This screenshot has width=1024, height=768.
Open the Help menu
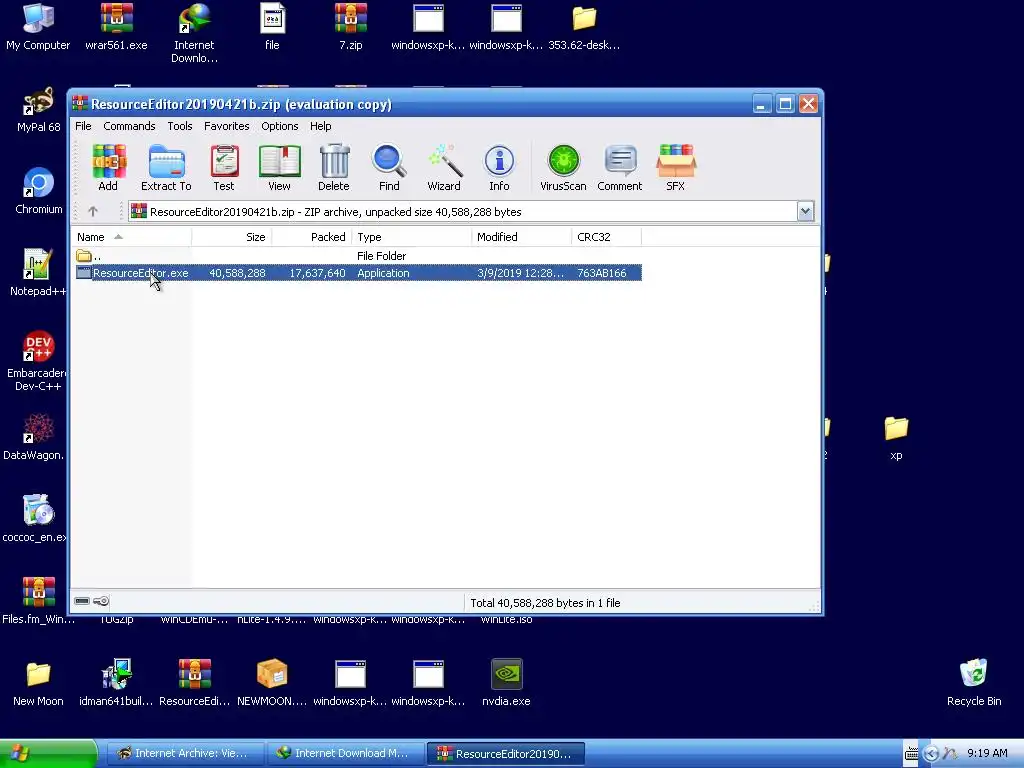pos(321,126)
